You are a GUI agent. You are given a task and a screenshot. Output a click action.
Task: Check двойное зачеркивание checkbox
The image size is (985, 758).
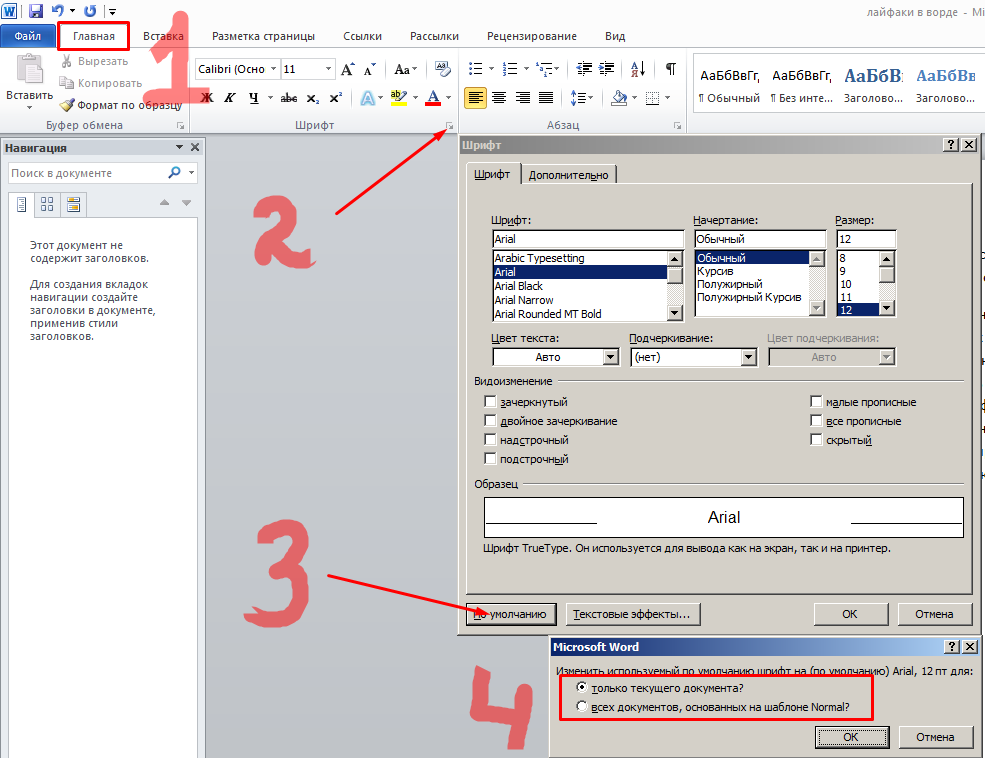[x=490, y=420]
